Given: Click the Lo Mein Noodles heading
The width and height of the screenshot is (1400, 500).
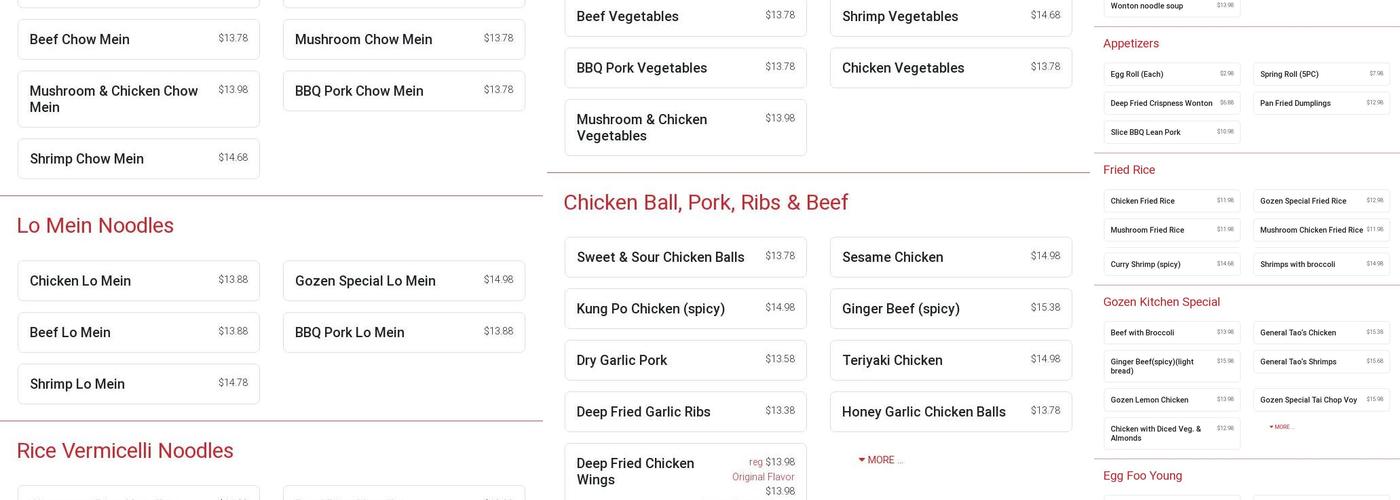Looking at the screenshot, I should (95, 226).
